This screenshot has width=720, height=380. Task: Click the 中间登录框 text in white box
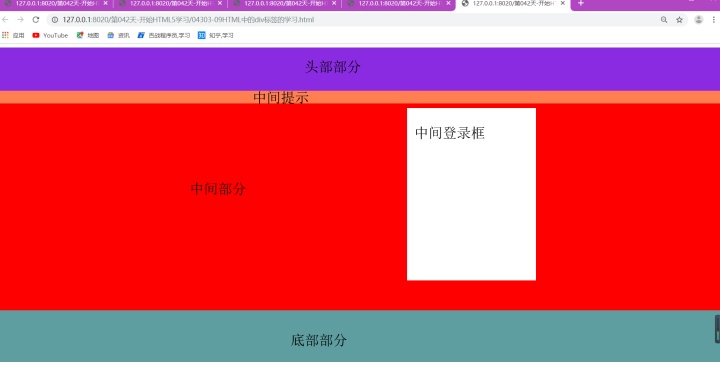pyautogui.click(x=450, y=133)
